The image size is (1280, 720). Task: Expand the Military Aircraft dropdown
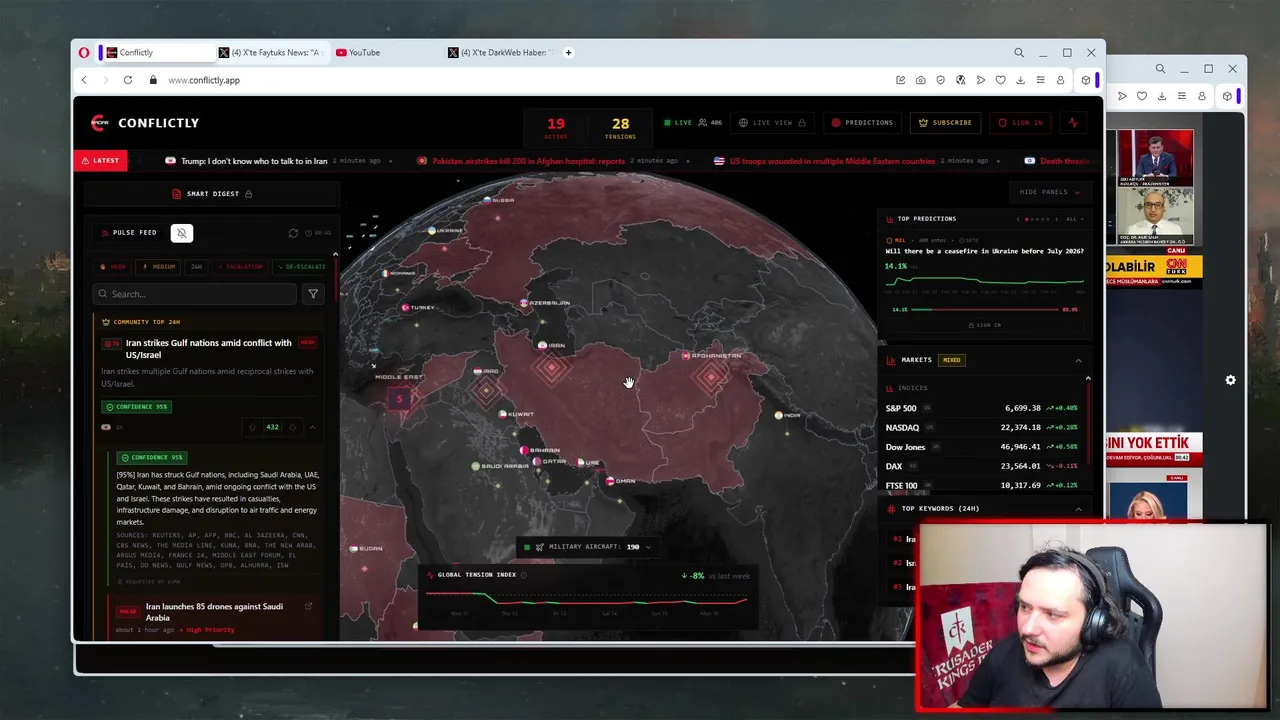pos(588,547)
